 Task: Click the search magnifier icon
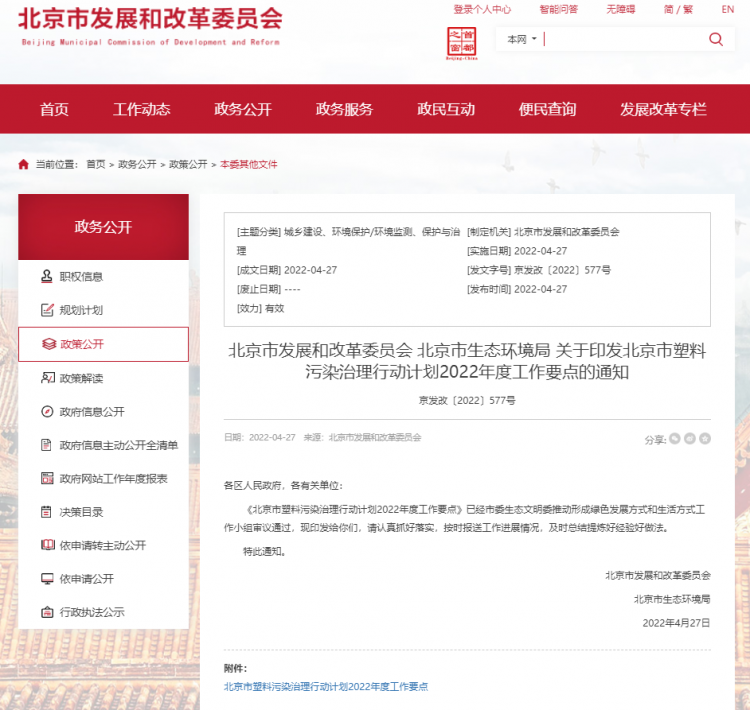(x=716, y=39)
